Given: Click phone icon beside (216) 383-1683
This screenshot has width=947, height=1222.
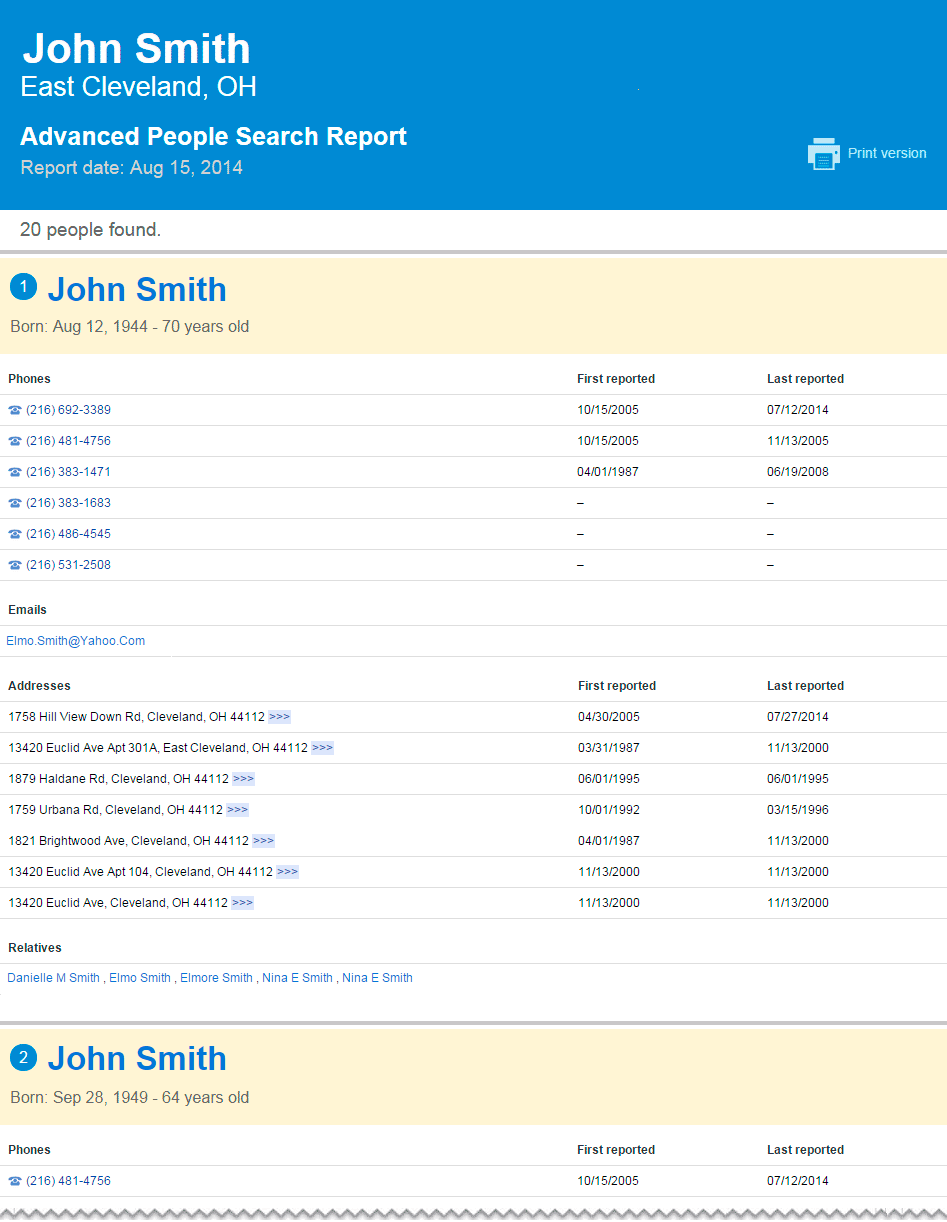Looking at the screenshot, I should 15,503.
